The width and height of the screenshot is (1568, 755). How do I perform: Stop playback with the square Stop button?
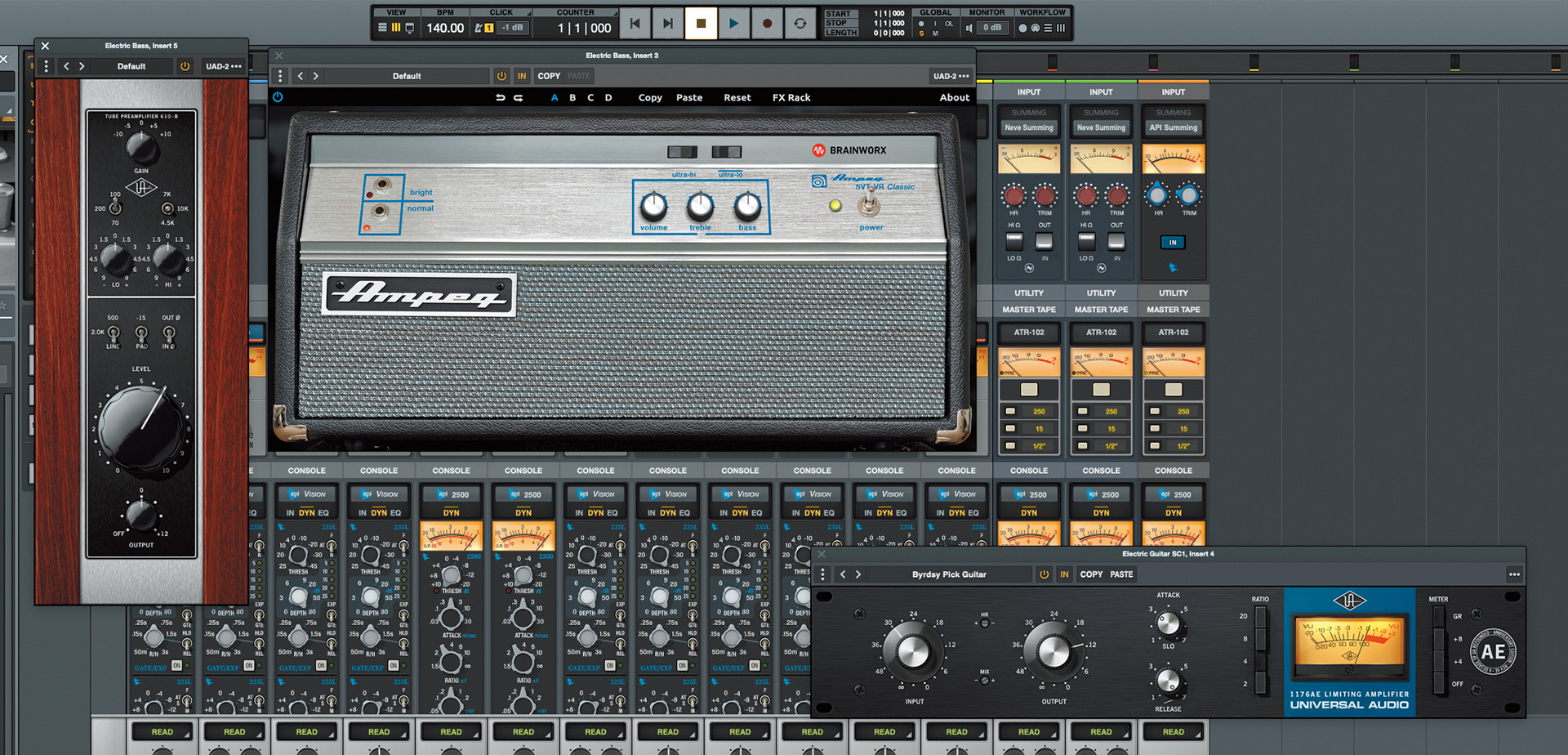701,24
